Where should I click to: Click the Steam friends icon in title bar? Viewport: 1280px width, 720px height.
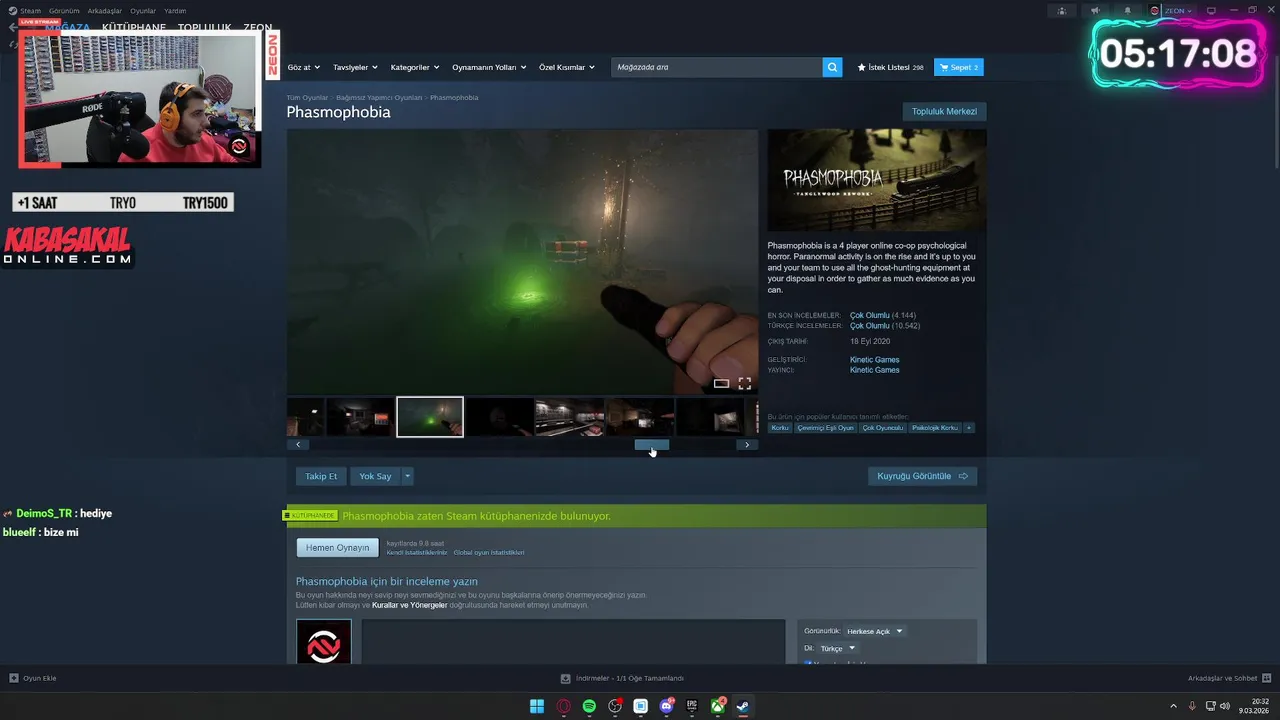click(x=1062, y=11)
